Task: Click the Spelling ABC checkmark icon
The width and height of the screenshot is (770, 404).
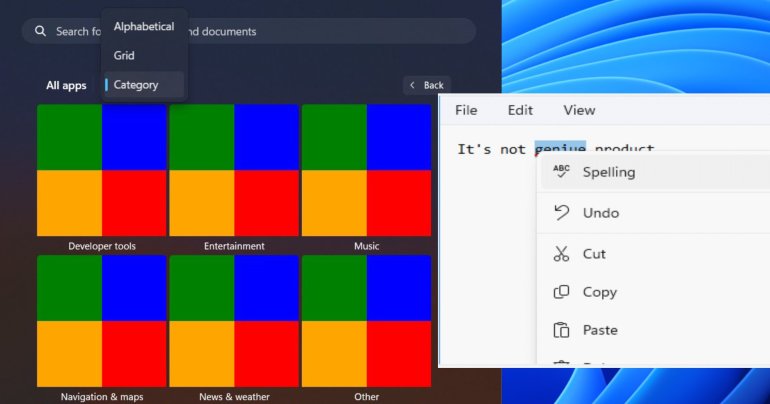Action: (x=562, y=171)
